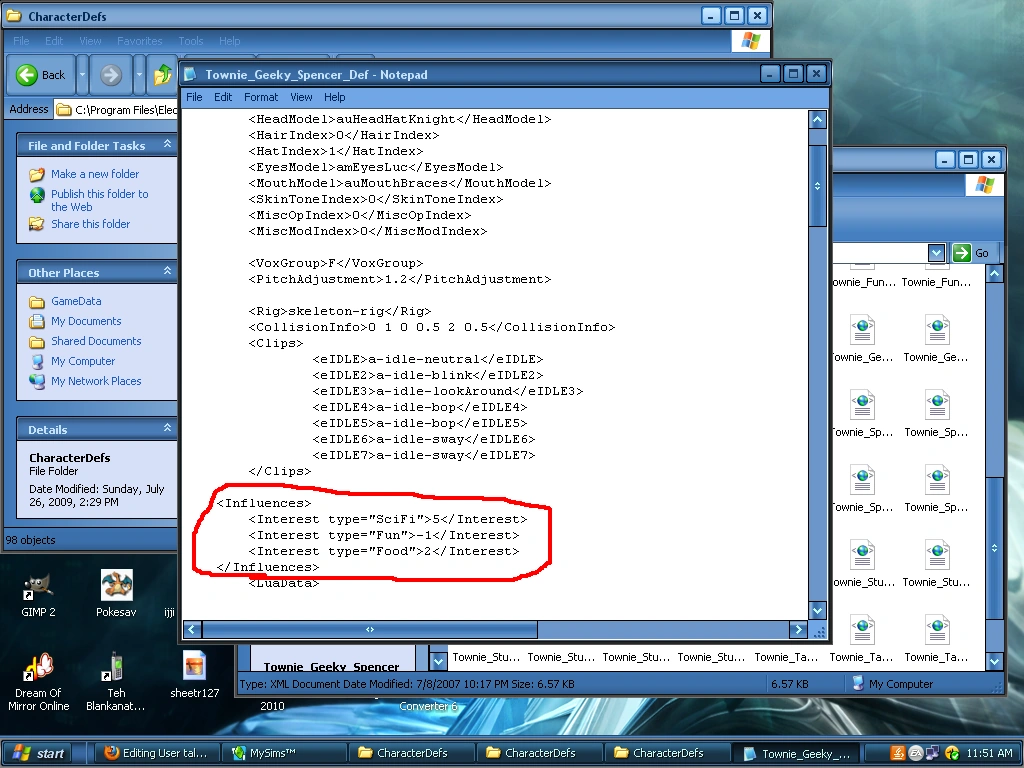Select the rightmost Townie_Fun... file label

(x=936, y=282)
